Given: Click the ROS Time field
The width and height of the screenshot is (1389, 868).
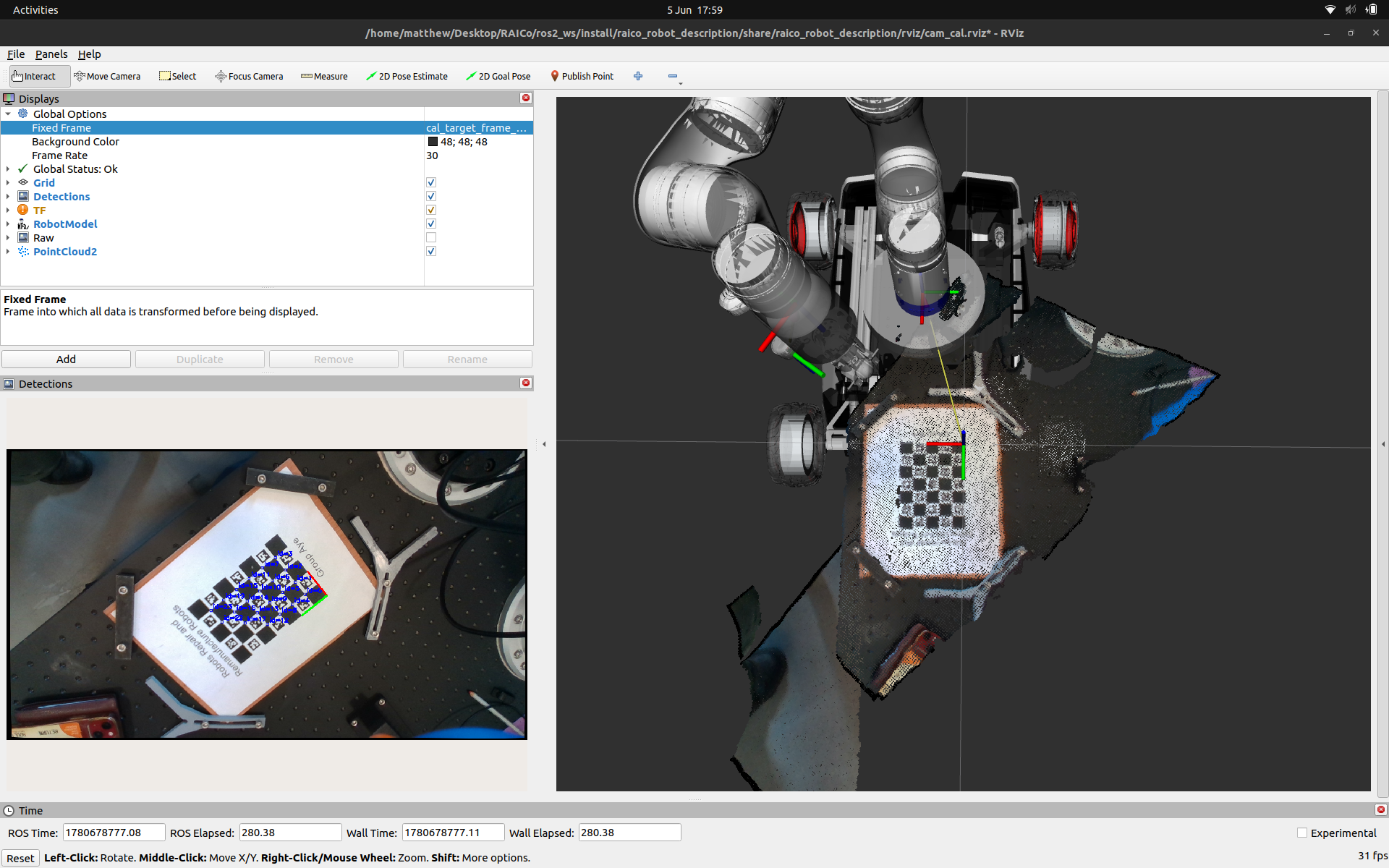Looking at the screenshot, I should click(x=114, y=833).
